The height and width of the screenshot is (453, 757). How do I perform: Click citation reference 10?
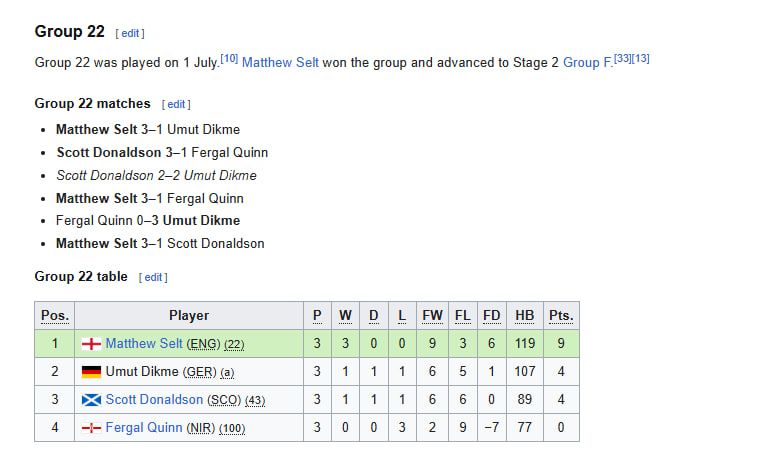click(x=229, y=58)
